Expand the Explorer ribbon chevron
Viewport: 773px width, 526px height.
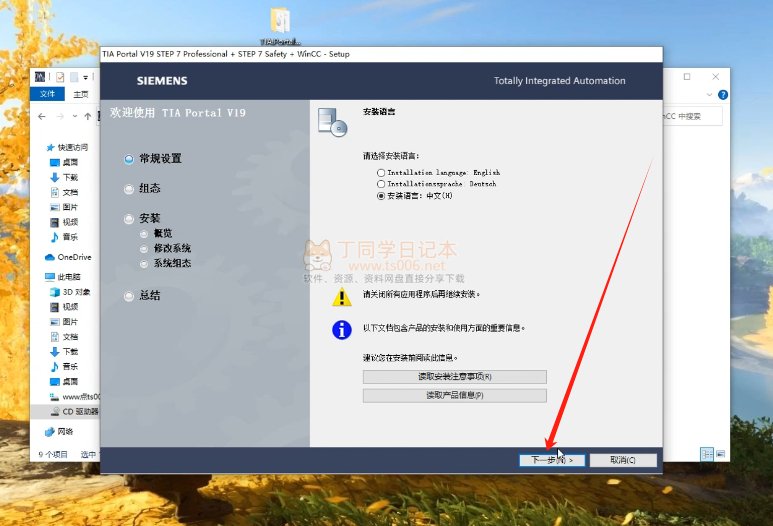709,95
